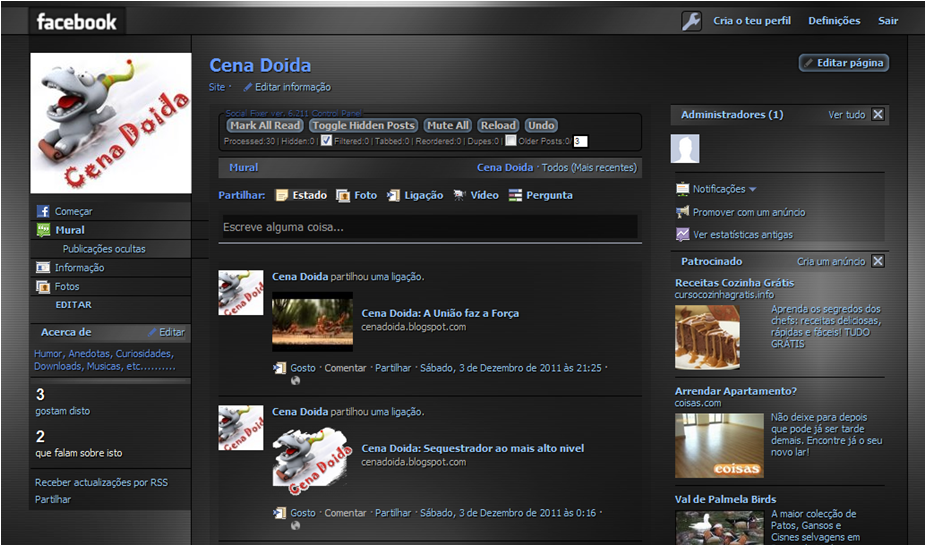Click Comentar on União faz a Força post
Image resolution: width=926 pixels, height=546 pixels.
pyautogui.click(x=345, y=368)
